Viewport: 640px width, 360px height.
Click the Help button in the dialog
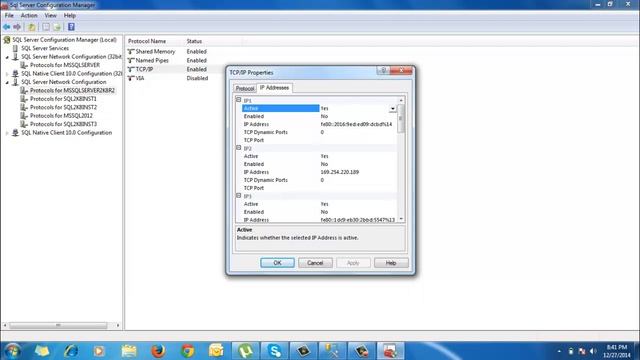(x=391, y=263)
